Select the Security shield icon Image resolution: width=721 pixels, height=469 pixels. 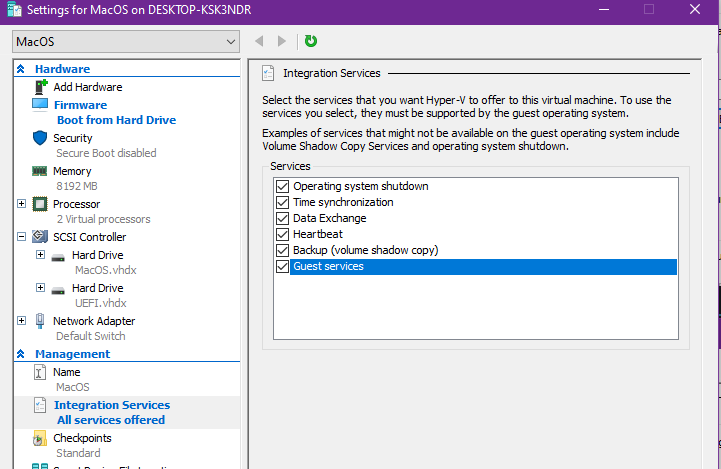(x=40, y=138)
